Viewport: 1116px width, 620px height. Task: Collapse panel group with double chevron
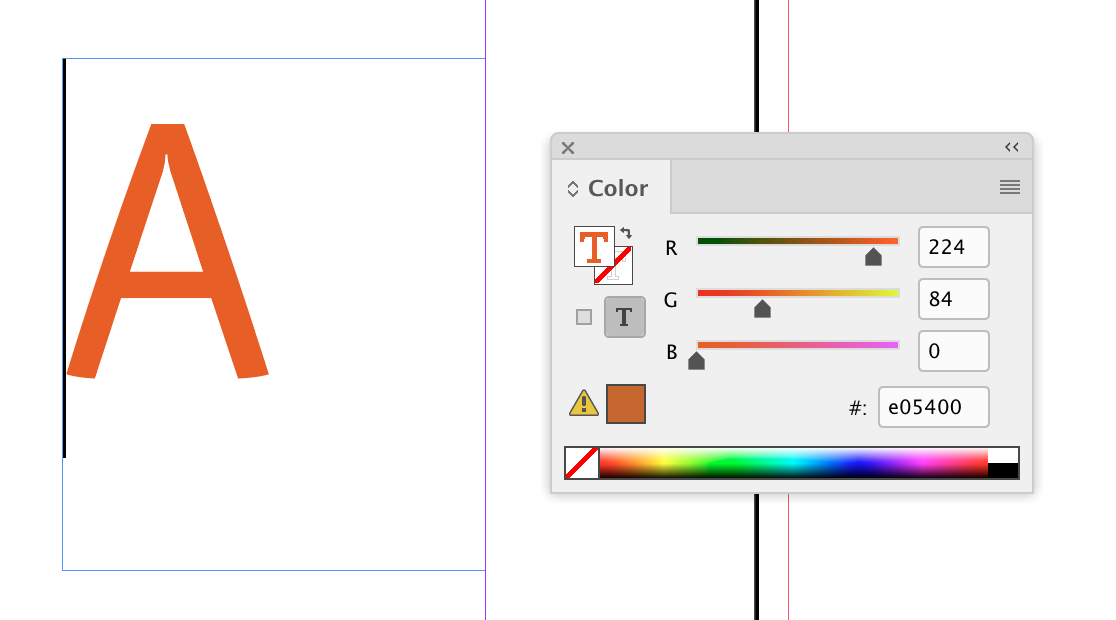pyautogui.click(x=1011, y=146)
